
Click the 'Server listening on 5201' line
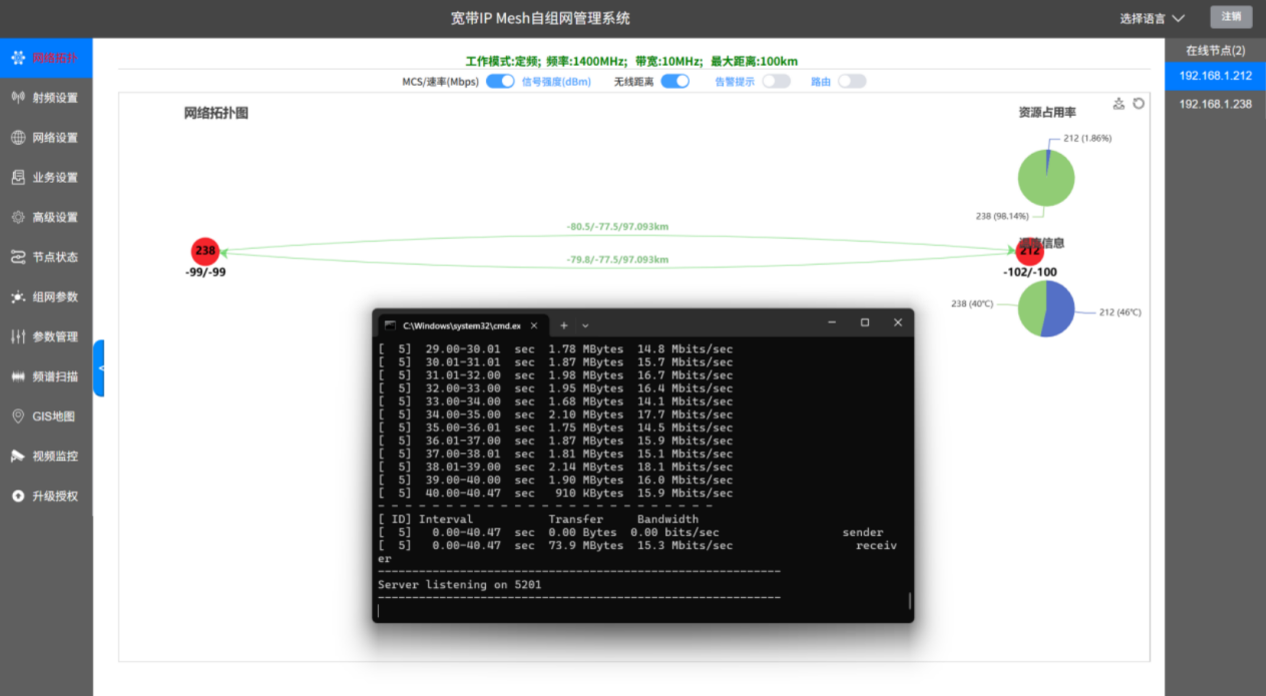click(460, 585)
